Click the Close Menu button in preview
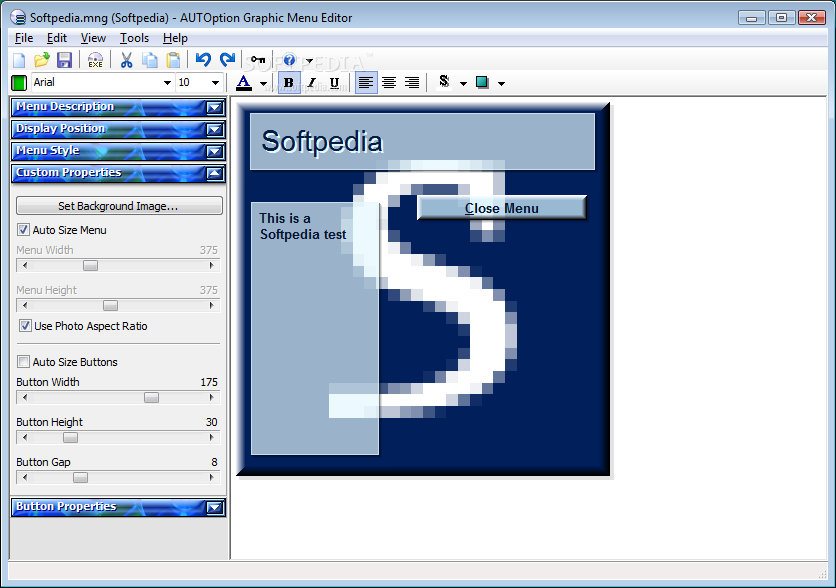Viewport: 836px width, 588px height. click(502, 208)
